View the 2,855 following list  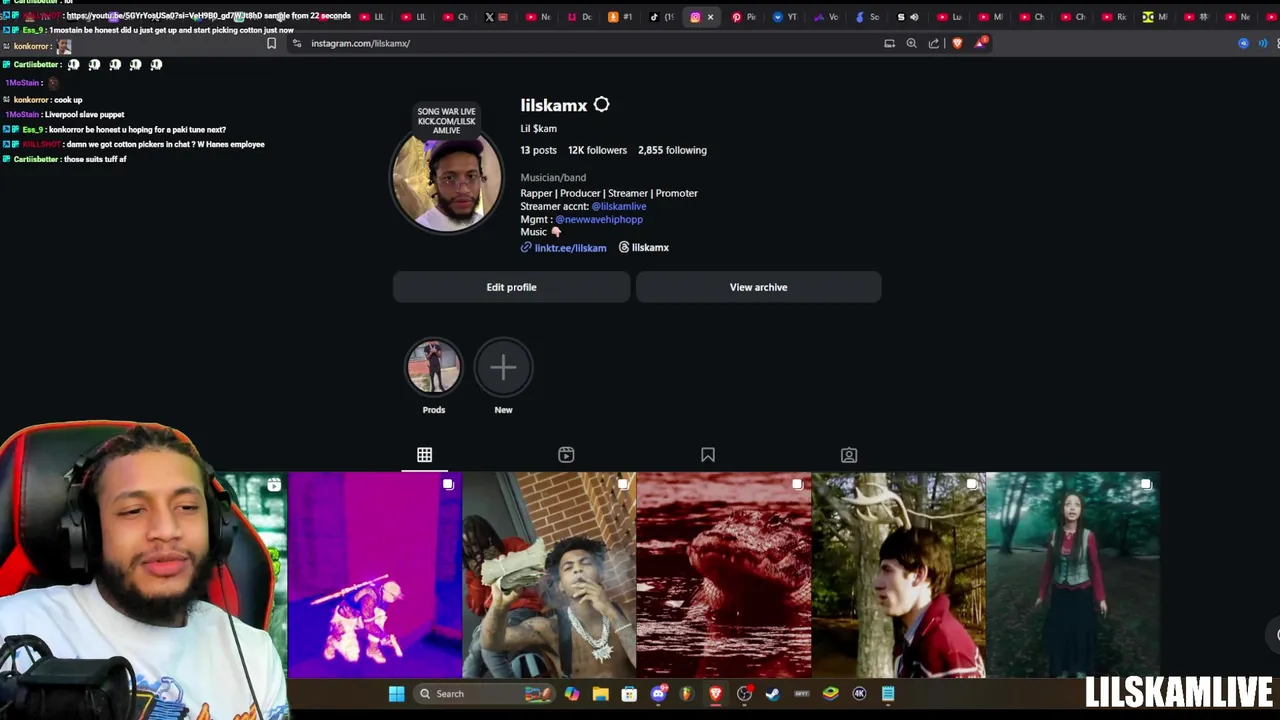coord(672,150)
